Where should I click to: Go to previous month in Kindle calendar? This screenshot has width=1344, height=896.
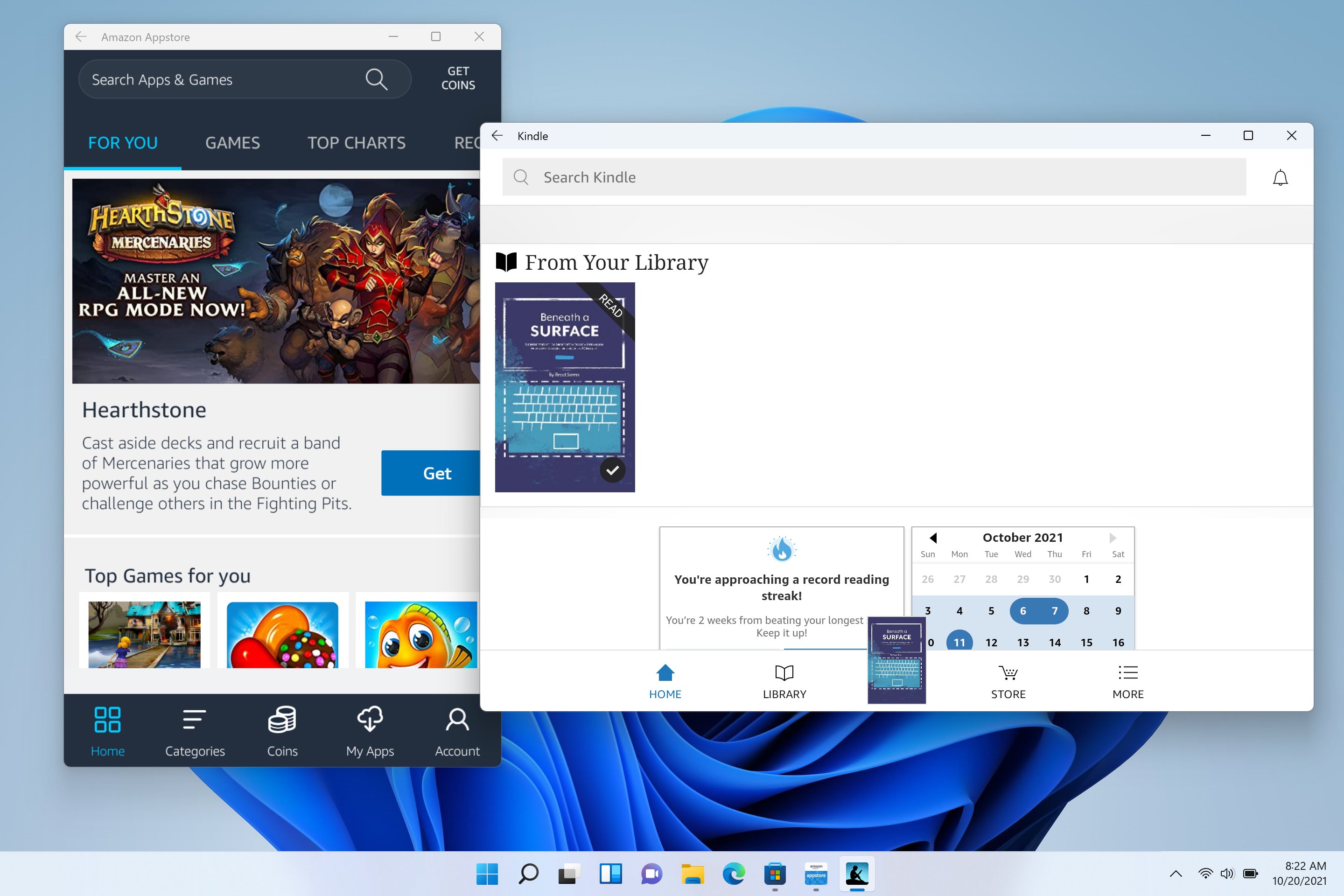pyautogui.click(x=933, y=538)
